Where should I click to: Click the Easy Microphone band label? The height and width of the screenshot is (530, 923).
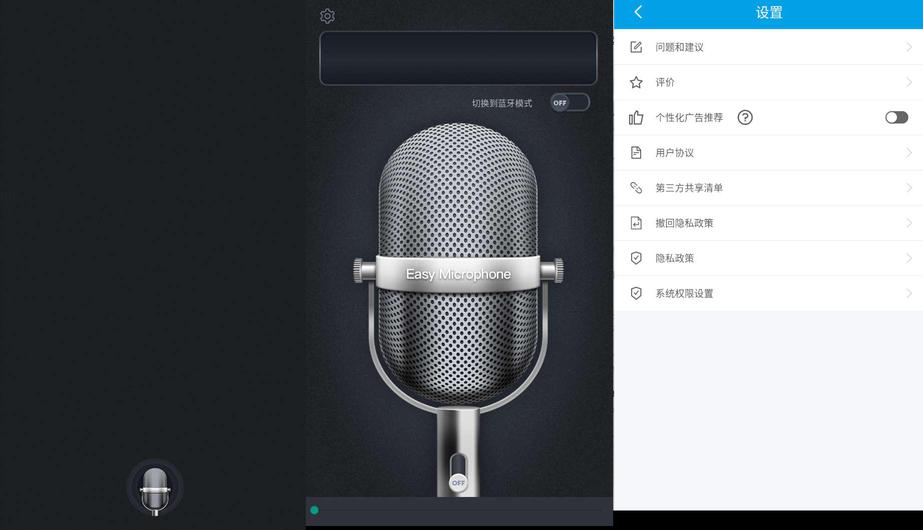[458, 274]
